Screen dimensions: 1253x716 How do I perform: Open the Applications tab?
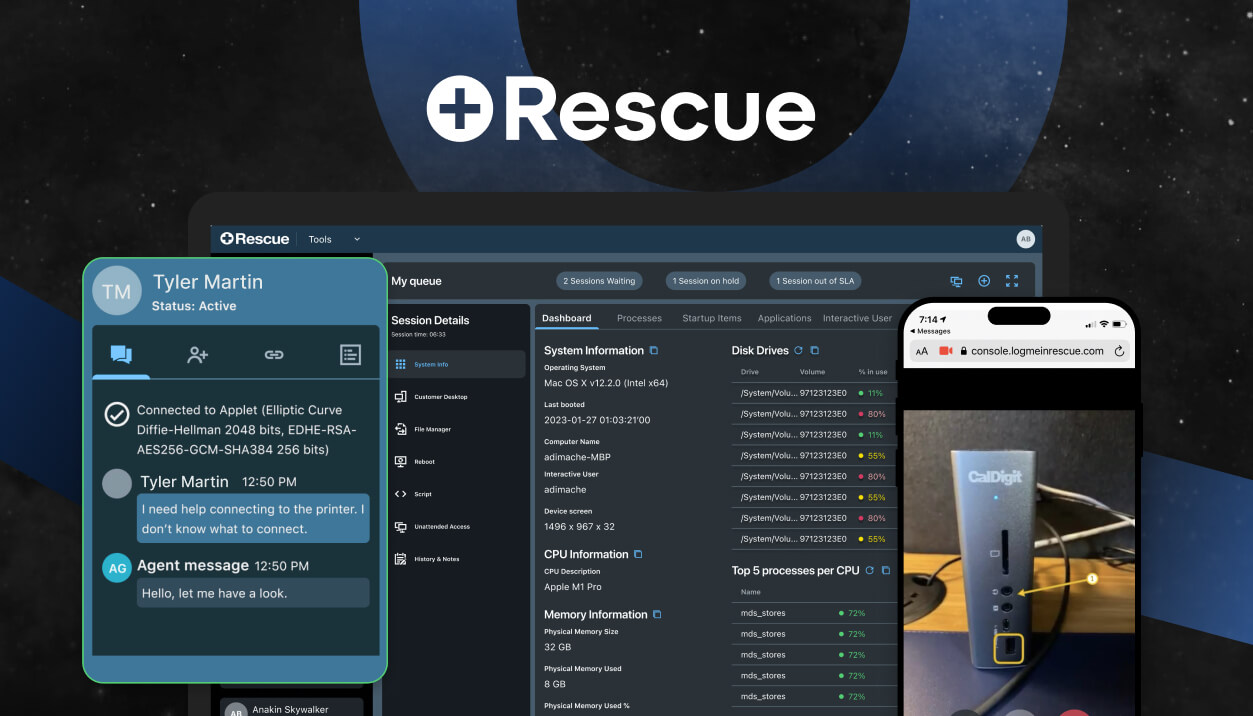point(784,318)
